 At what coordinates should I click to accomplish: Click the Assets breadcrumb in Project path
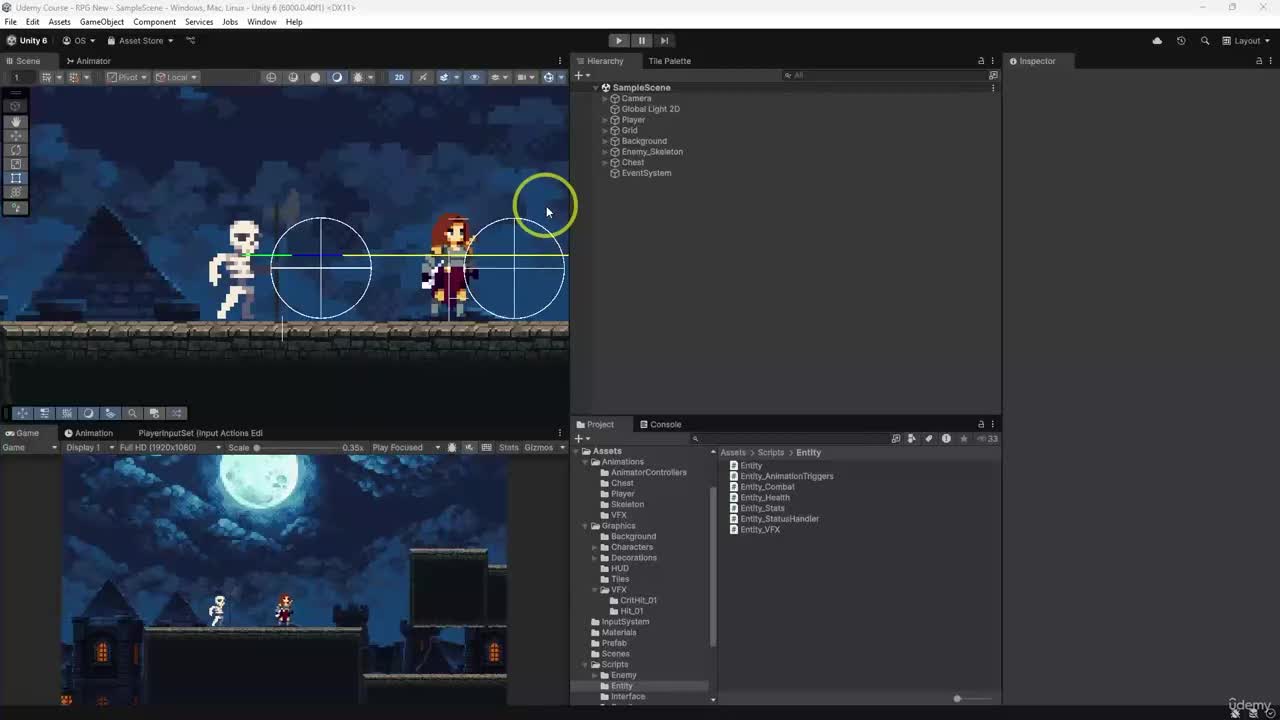click(733, 453)
